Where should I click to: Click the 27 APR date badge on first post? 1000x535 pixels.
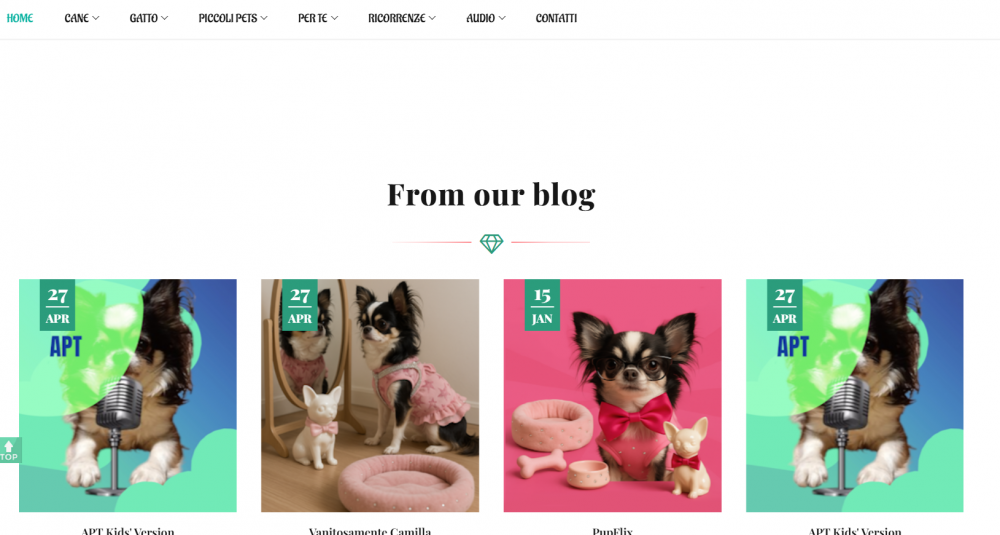[57, 305]
